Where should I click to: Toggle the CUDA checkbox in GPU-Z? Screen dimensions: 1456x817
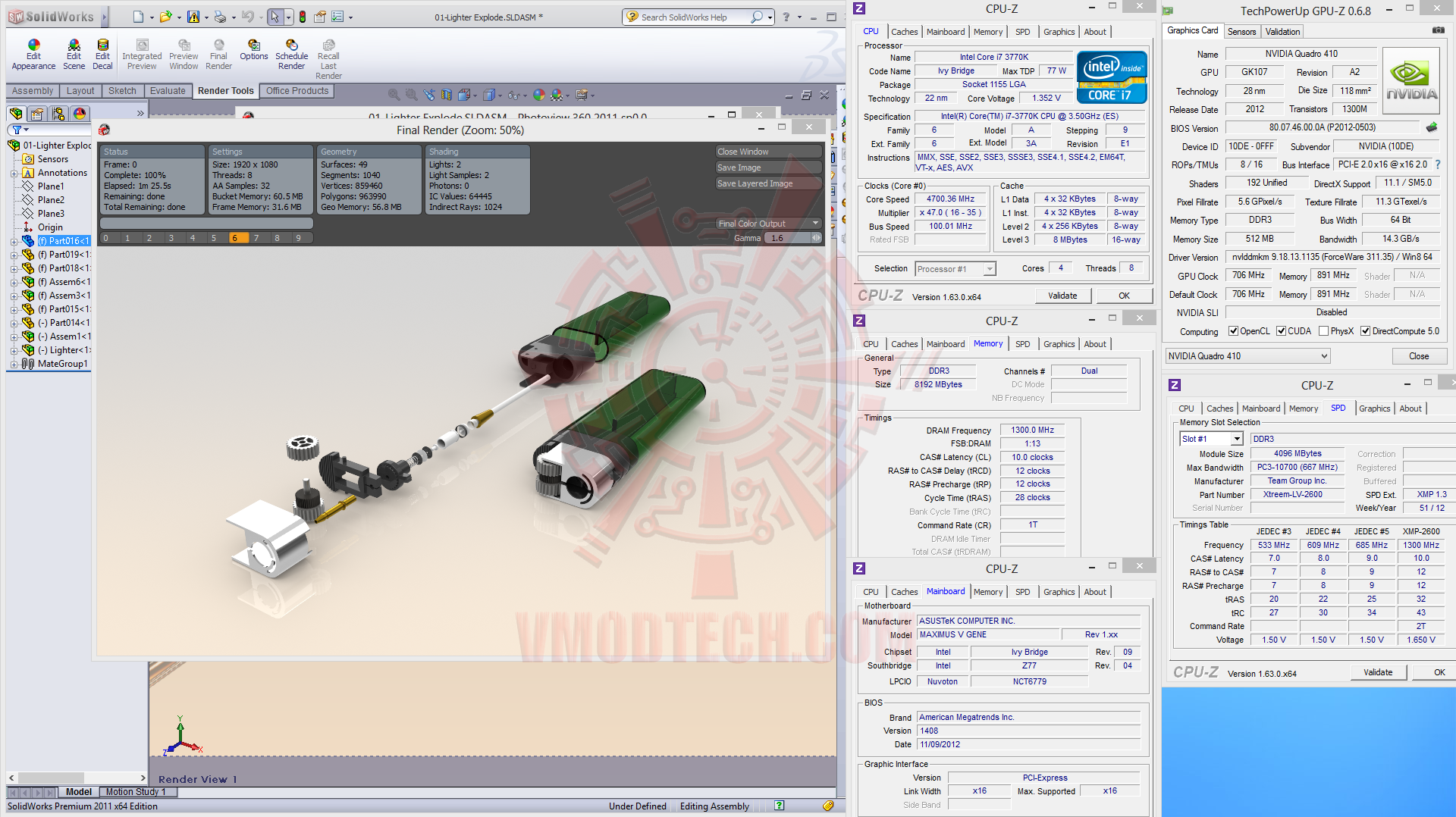1281,331
